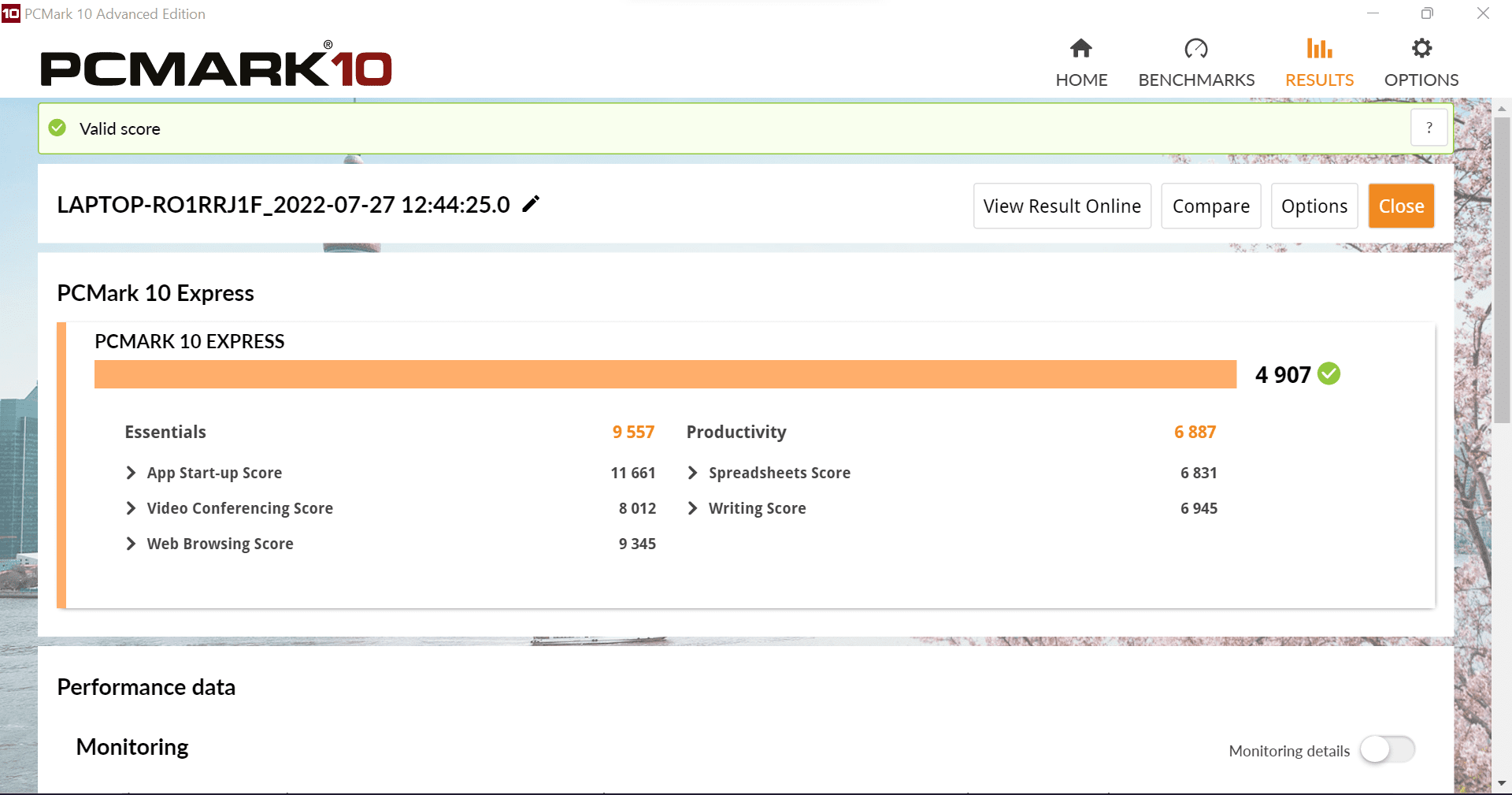Switch to the BENCHMARKS tab label
Image resolution: width=1512 pixels, height=795 pixels.
pyautogui.click(x=1196, y=80)
